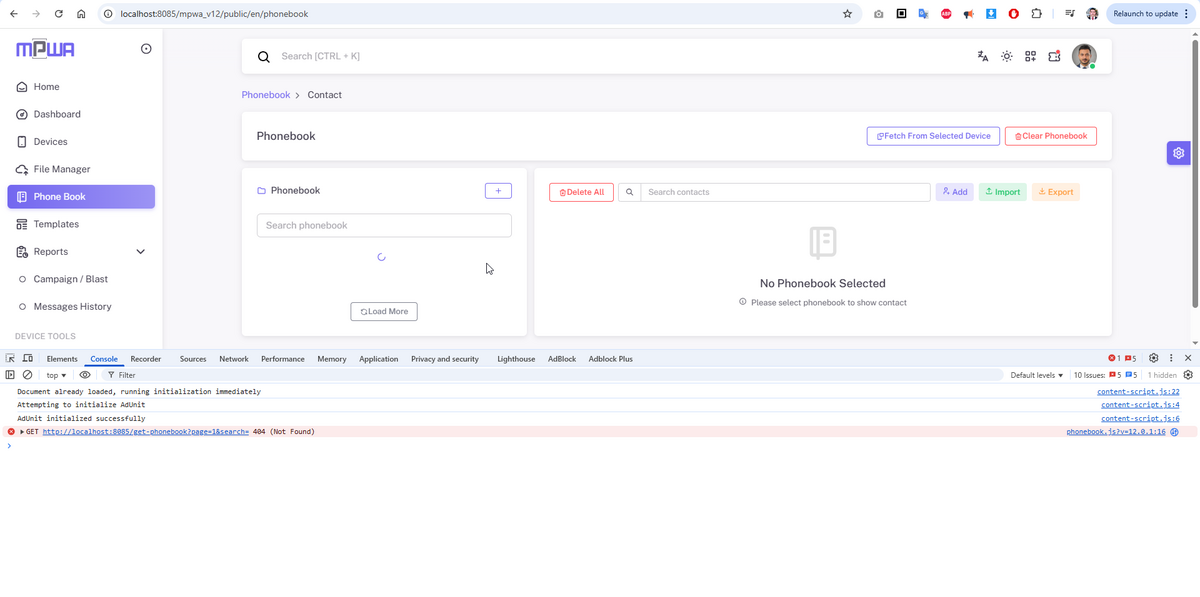Image resolution: width=1200 pixels, height=597 pixels.
Task: Open the user profile avatar menu
Action: tap(1084, 57)
